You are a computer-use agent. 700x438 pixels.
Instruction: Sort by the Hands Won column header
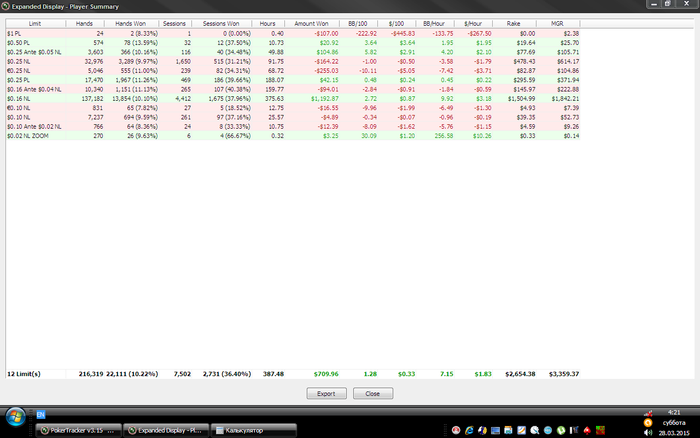[131, 23]
